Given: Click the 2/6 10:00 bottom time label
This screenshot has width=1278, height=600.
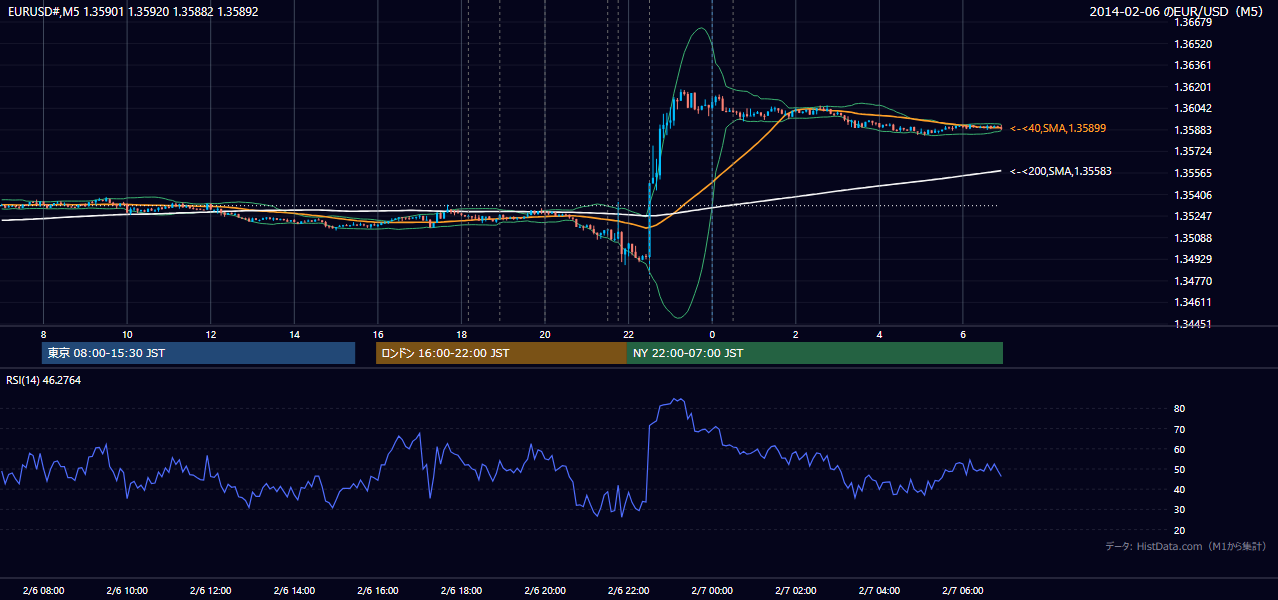Looking at the screenshot, I should pos(127,590).
